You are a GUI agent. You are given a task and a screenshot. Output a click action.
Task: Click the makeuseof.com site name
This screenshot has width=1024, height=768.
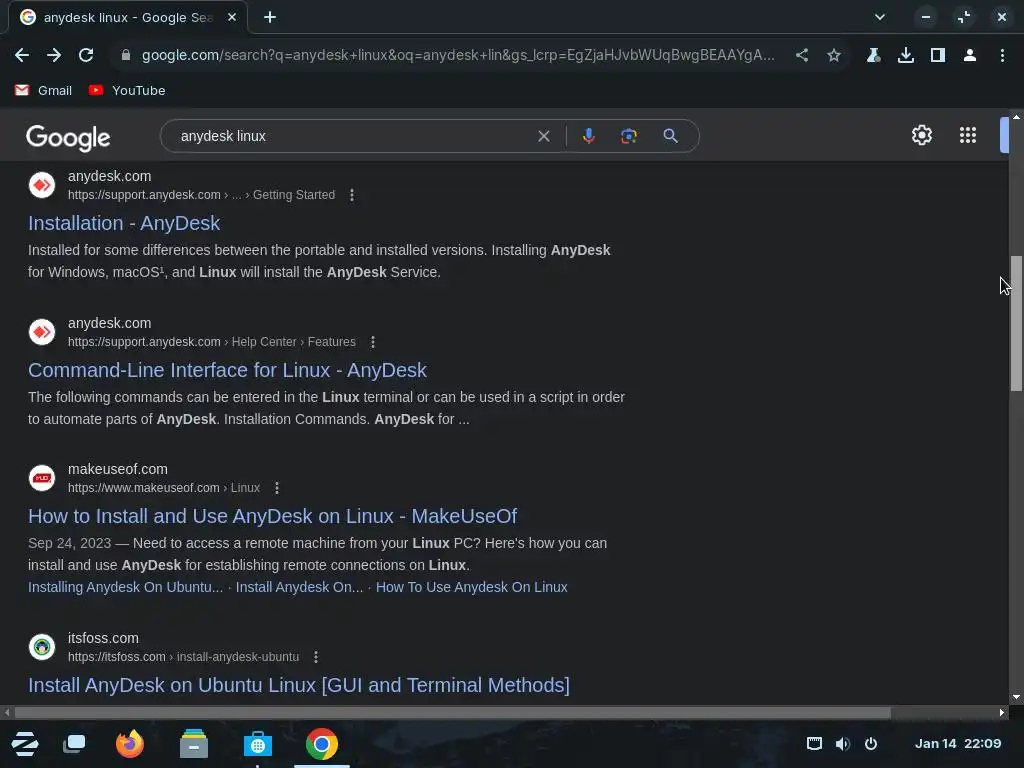[118, 469]
